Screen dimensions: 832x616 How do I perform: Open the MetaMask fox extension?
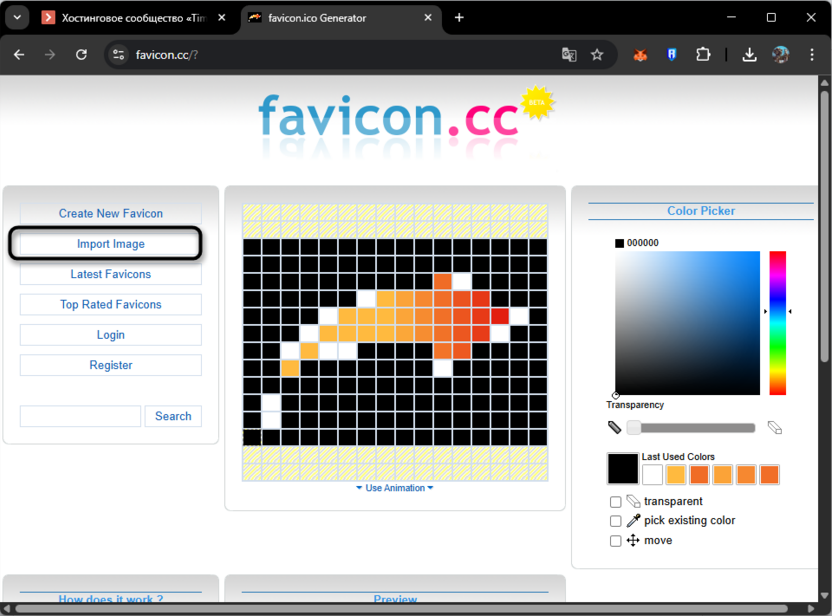(x=640, y=55)
